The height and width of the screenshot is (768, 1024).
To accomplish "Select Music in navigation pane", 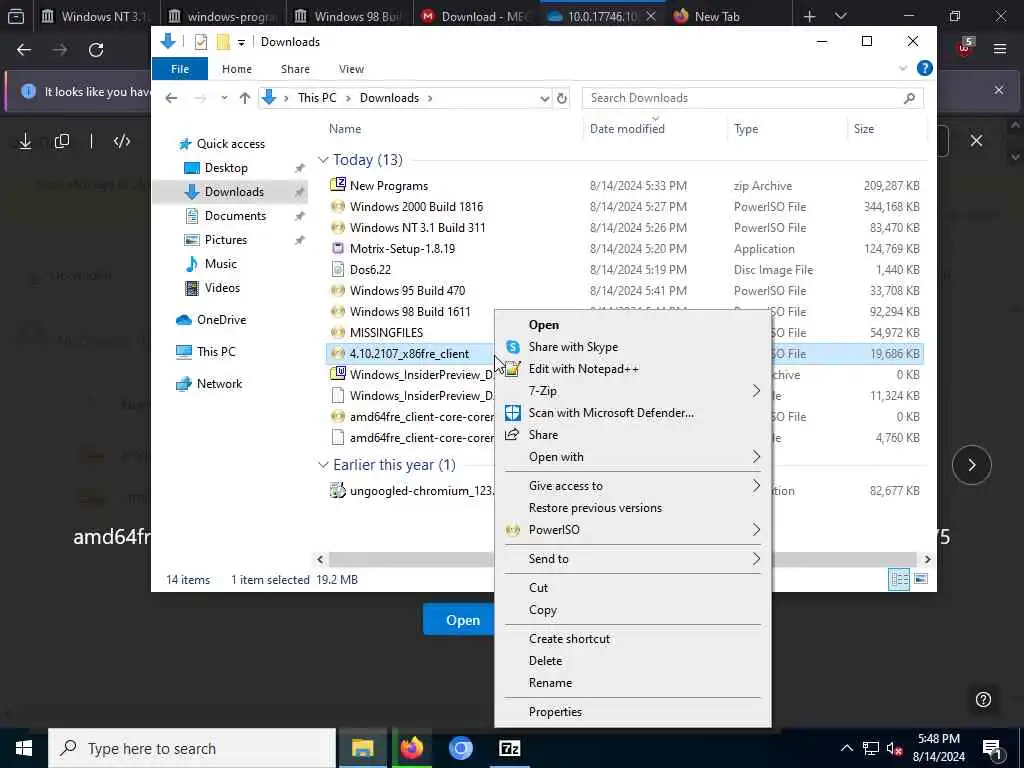I will (221, 264).
